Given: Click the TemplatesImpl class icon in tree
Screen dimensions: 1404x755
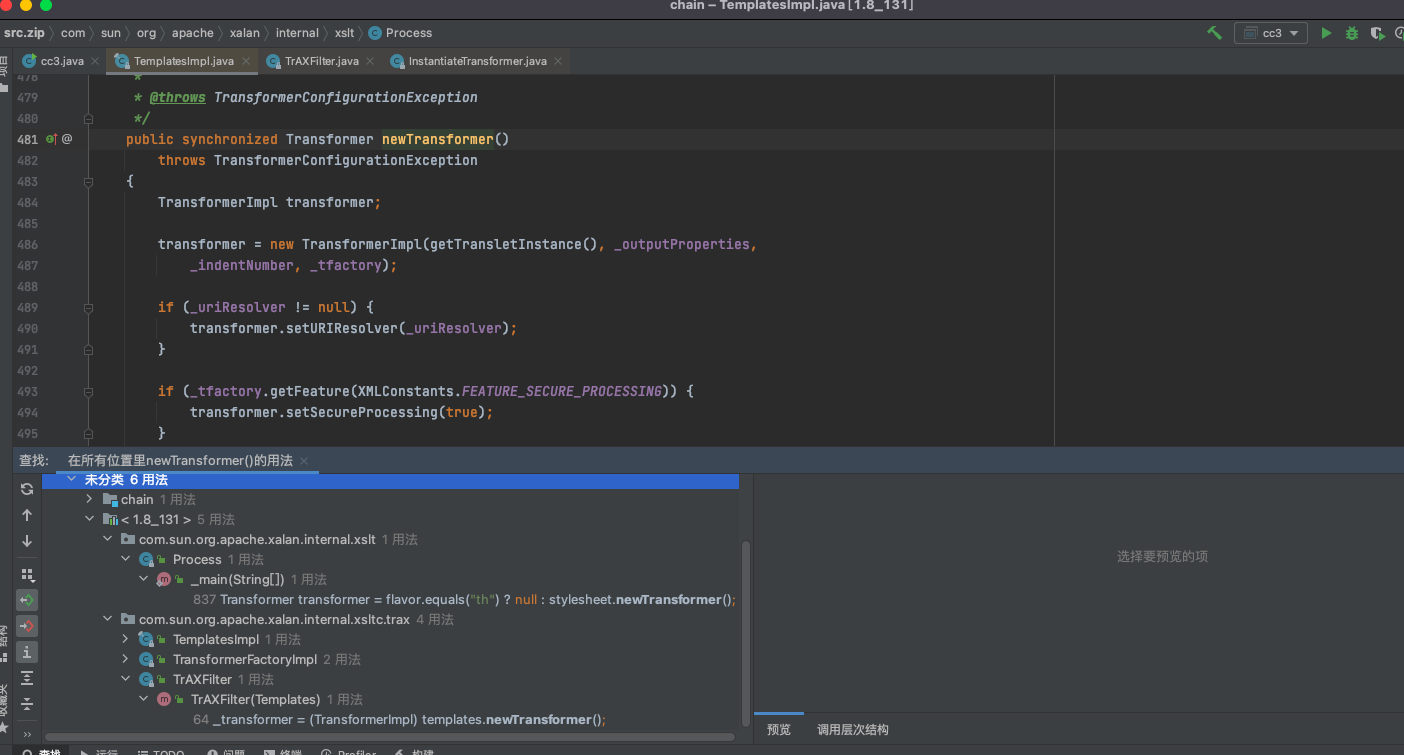Looking at the screenshot, I should pos(146,639).
